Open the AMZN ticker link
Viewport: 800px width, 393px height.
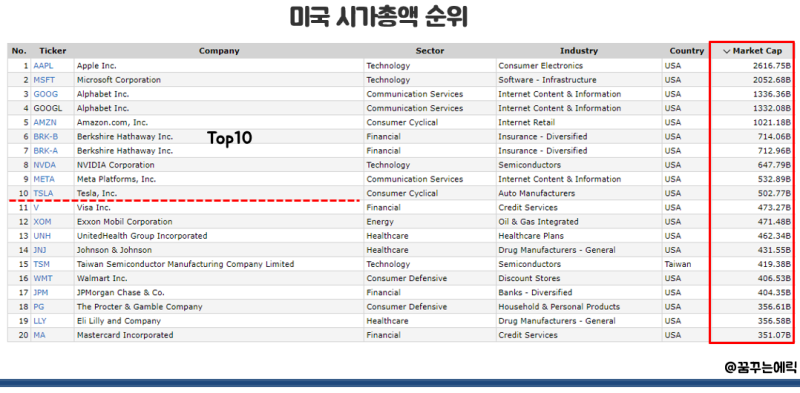(x=45, y=122)
